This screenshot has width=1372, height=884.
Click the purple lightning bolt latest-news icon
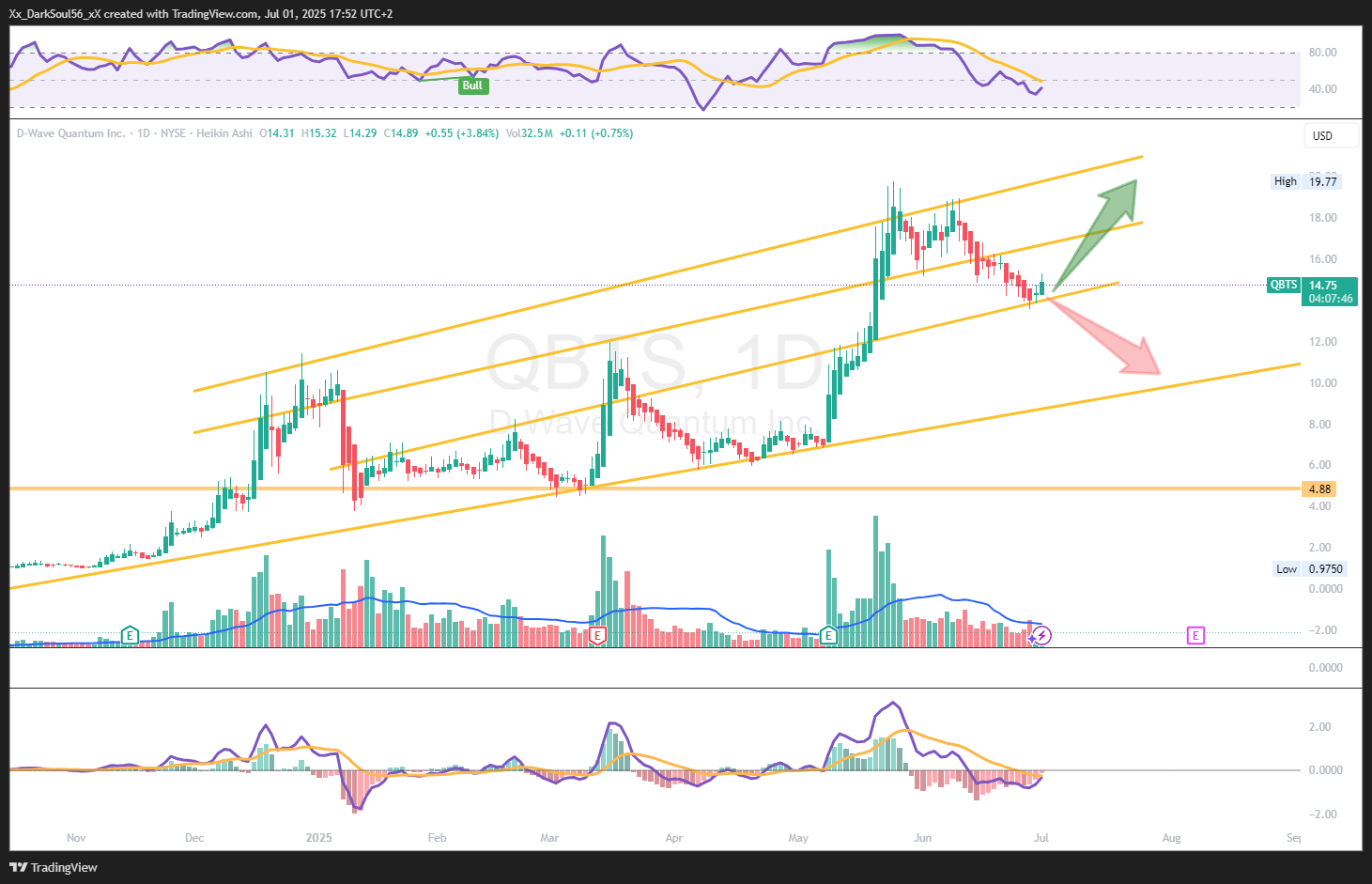[1041, 636]
